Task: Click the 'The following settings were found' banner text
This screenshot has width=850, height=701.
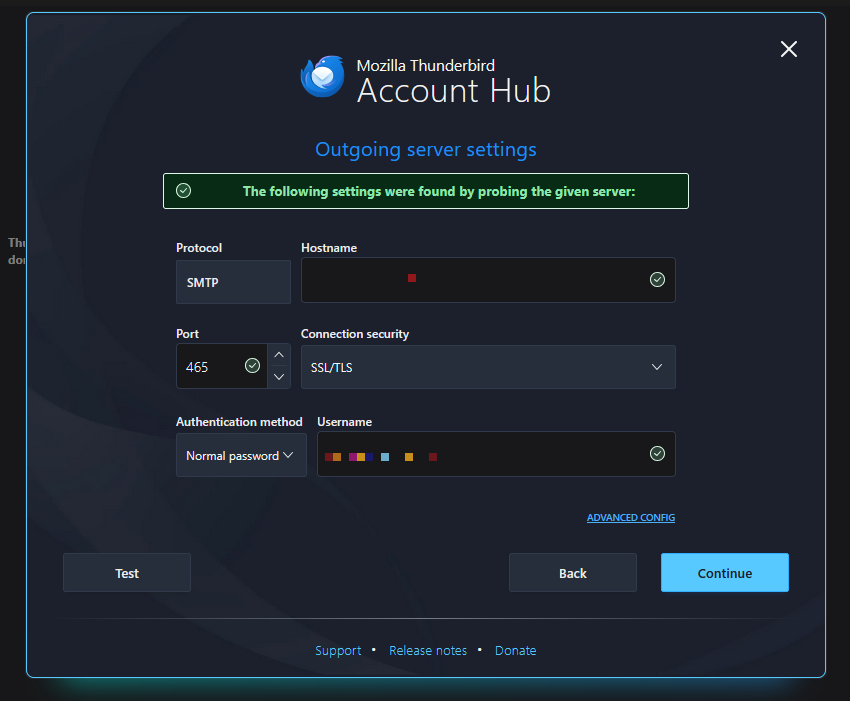Action: (439, 191)
